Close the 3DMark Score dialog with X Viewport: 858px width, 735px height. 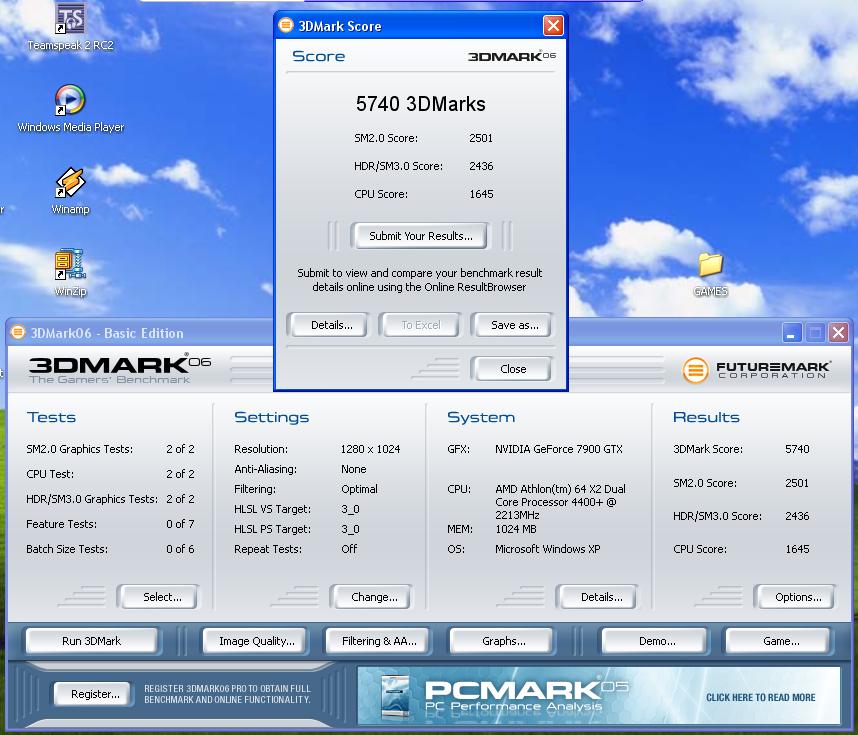tap(553, 25)
